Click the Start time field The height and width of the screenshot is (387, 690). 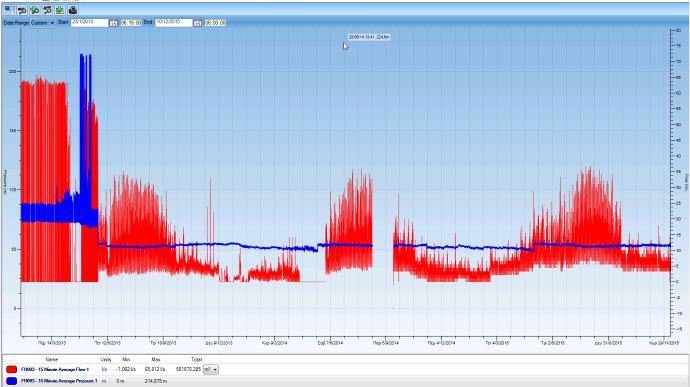click(131, 22)
